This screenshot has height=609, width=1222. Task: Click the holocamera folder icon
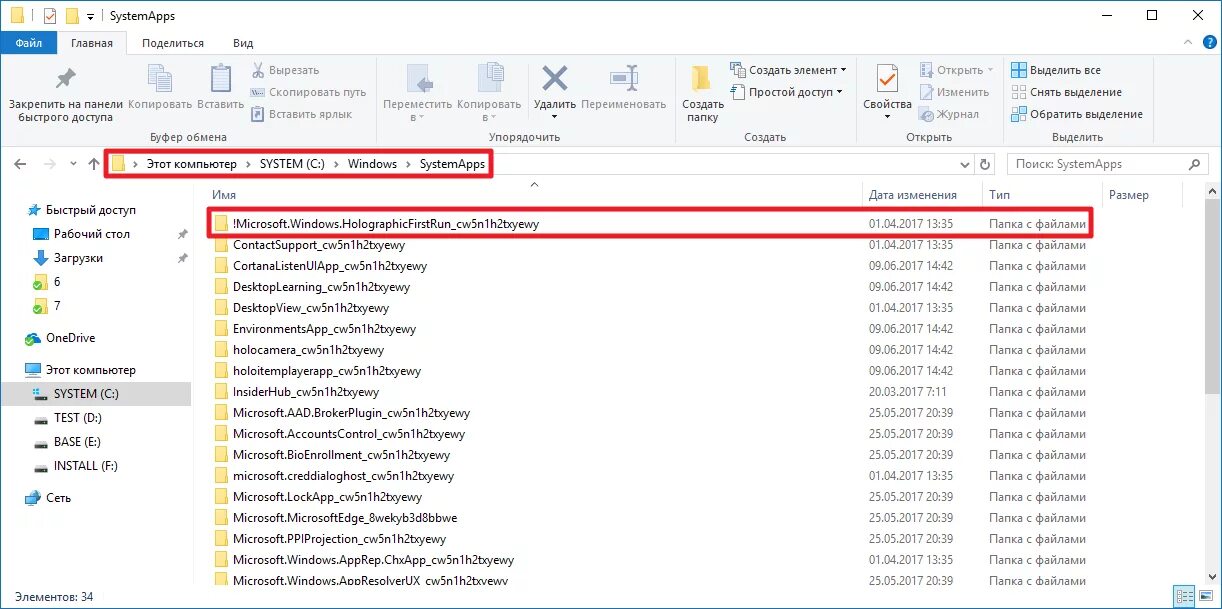pyautogui.click(x=222, y=350)
